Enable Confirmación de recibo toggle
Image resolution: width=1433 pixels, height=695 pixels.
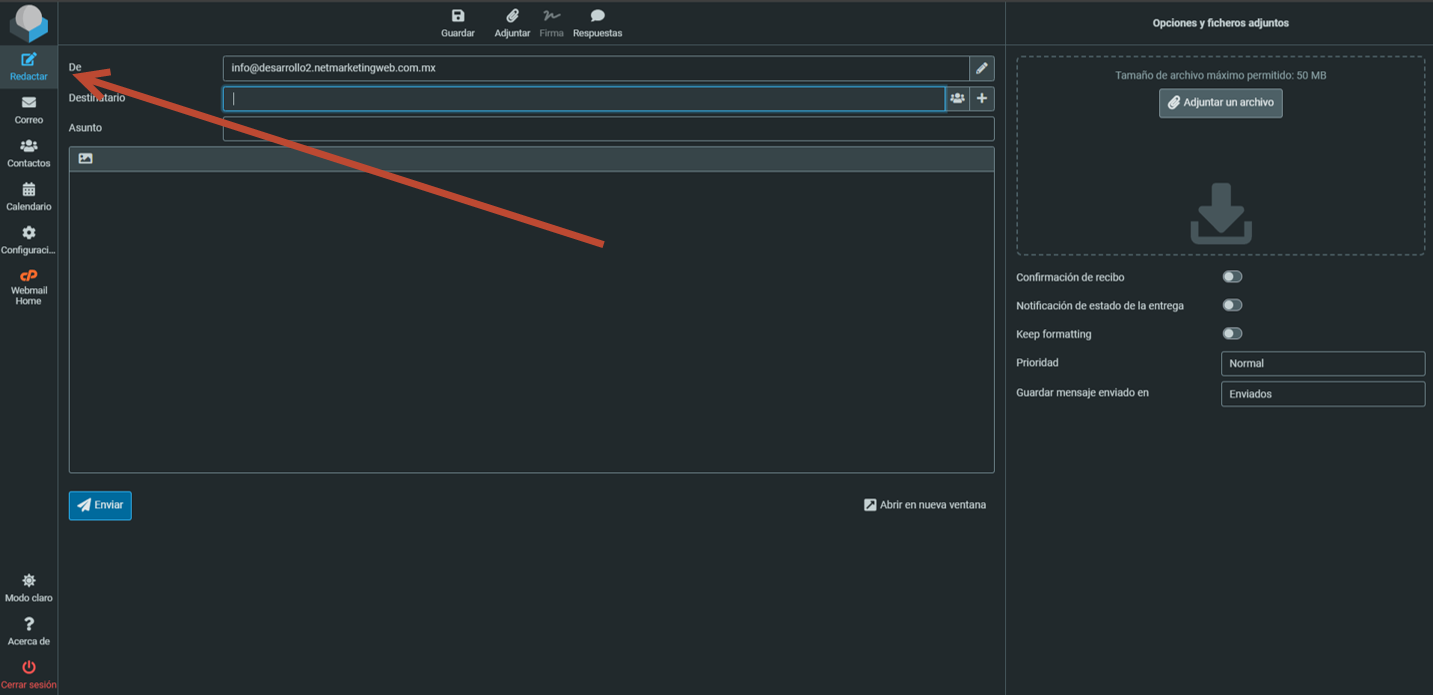click(x=1232, y=277)
